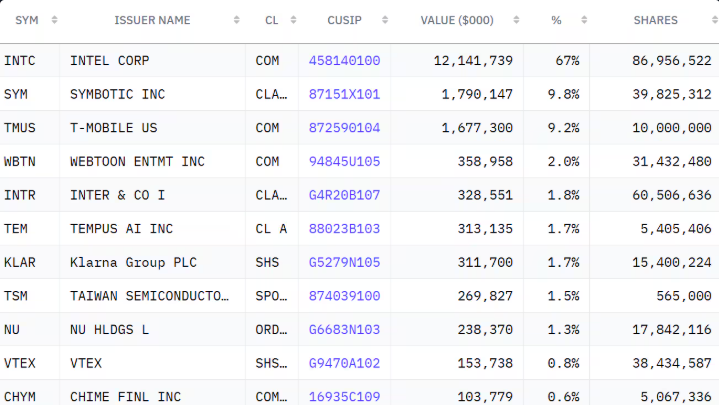Click Symbotic value 1,790,147

[477, 94]
